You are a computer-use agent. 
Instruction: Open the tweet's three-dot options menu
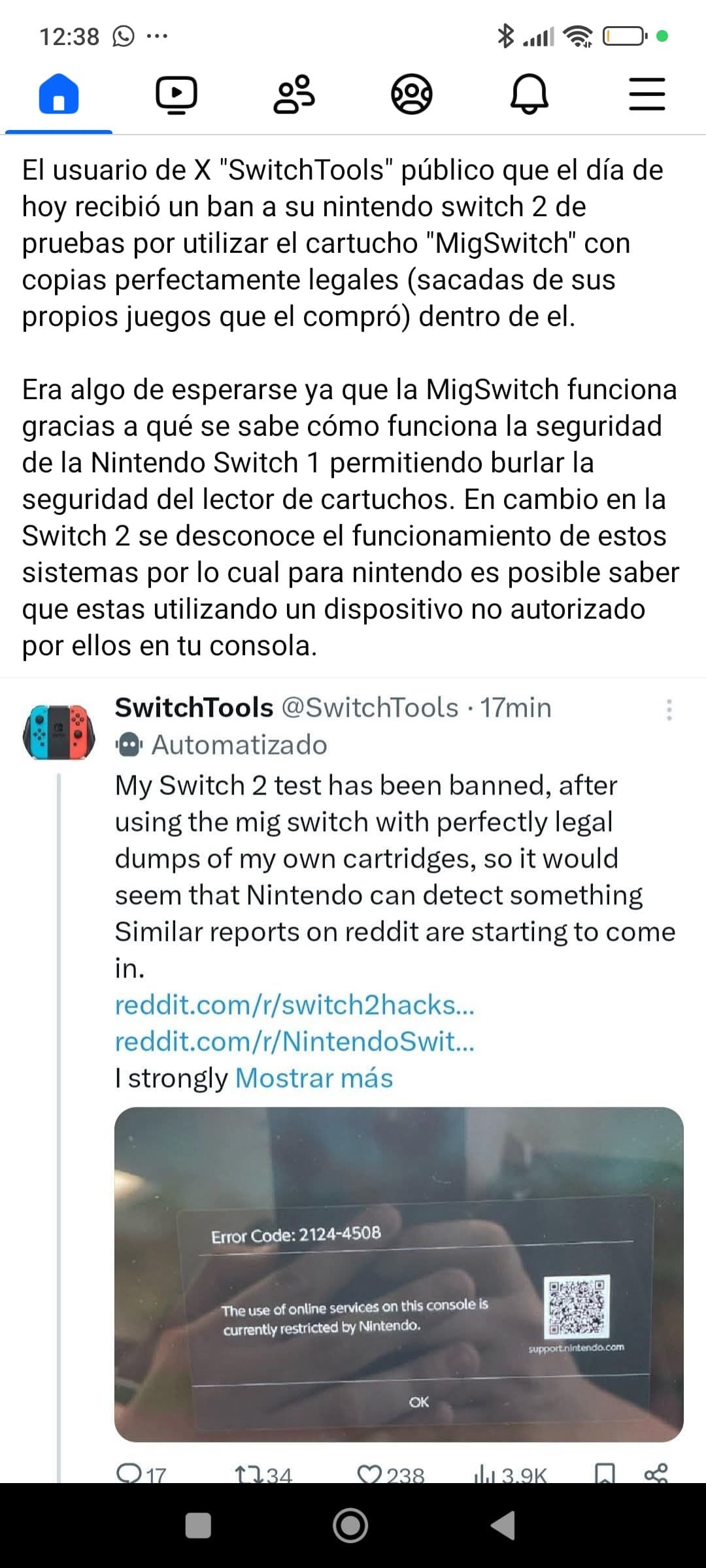coord(669,710)
